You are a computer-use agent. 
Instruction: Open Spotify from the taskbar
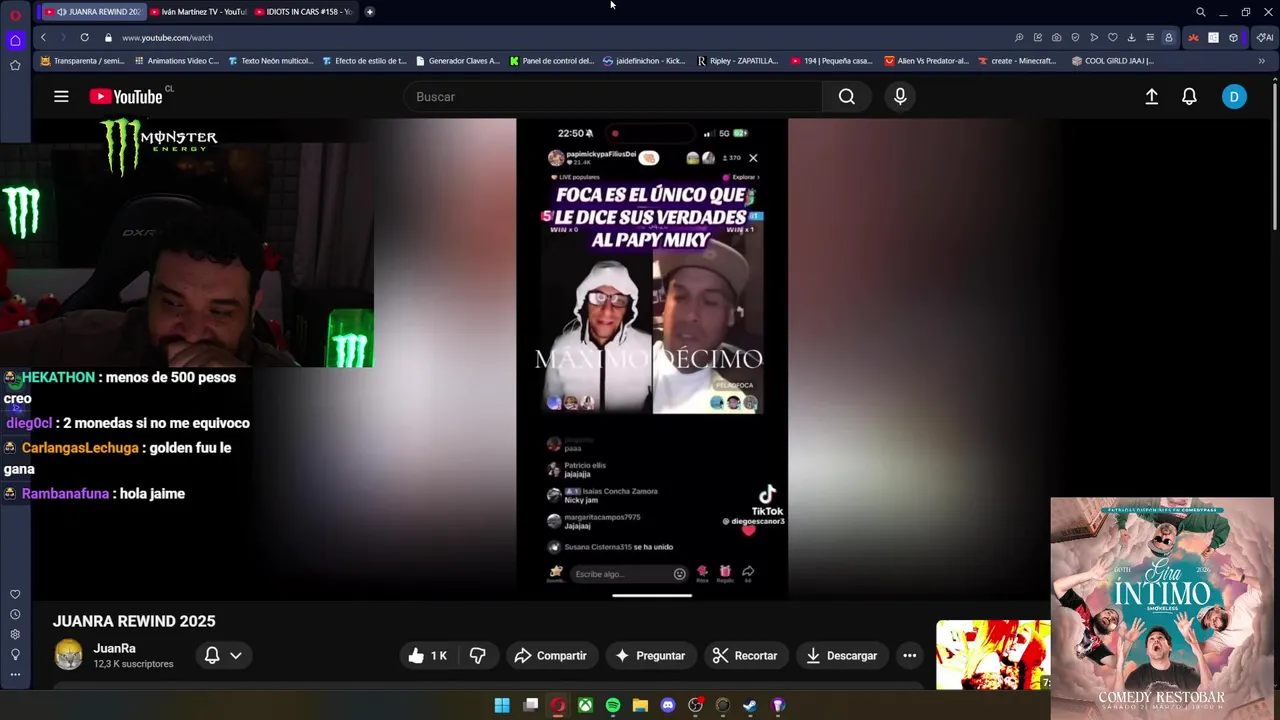click(x=613, y=705)
